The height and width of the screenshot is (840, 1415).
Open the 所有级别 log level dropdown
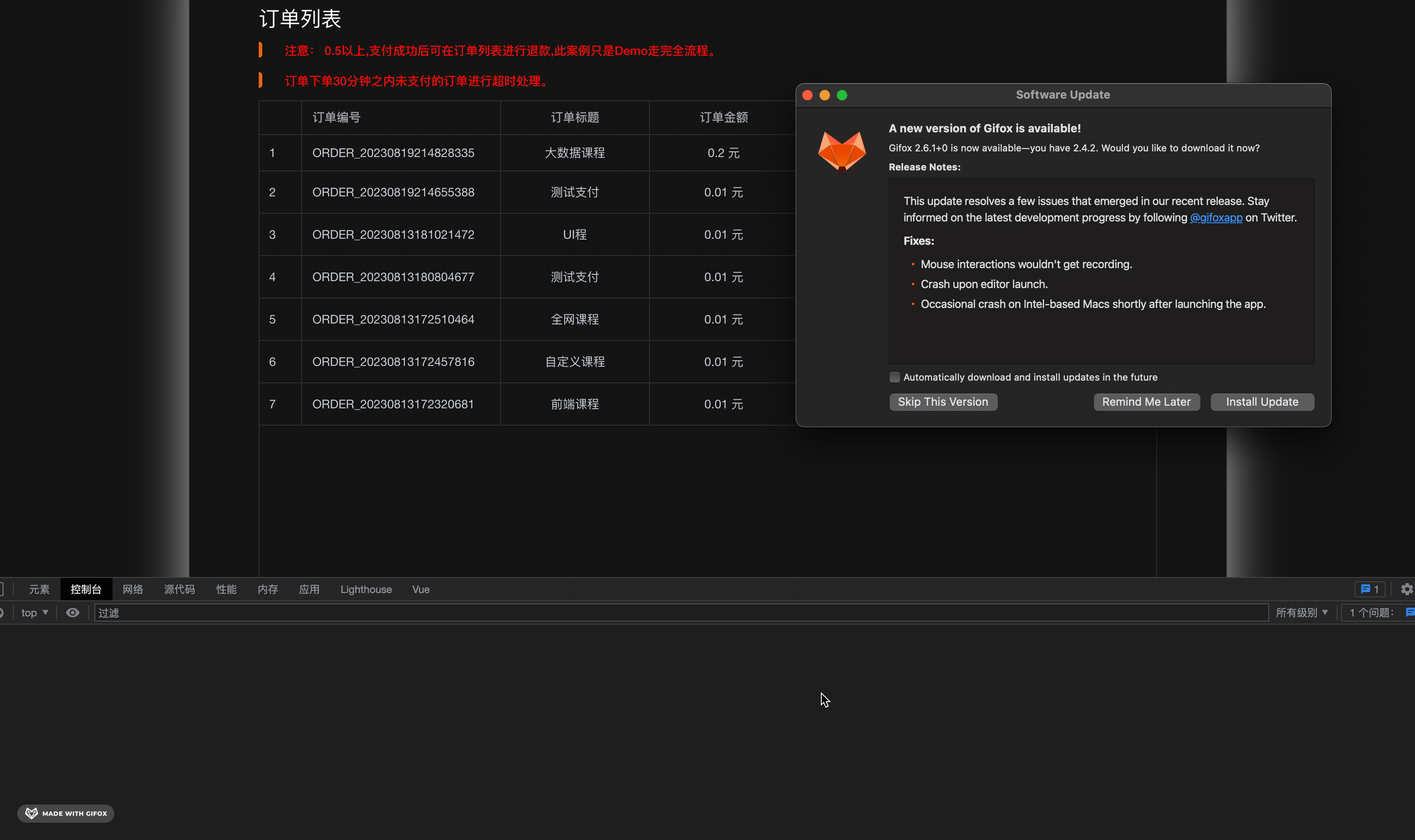coord(1301,612)
